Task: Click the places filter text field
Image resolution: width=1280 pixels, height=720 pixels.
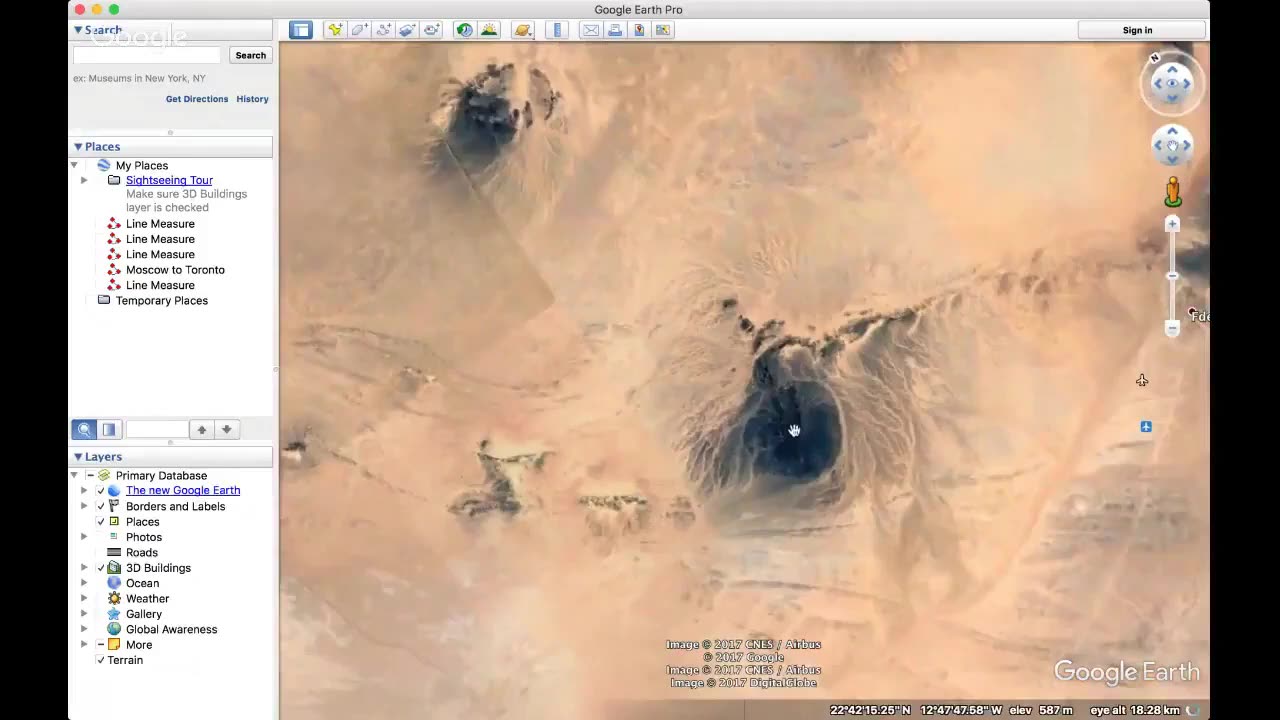Action: pyautogui.click(x=157, y=429)
